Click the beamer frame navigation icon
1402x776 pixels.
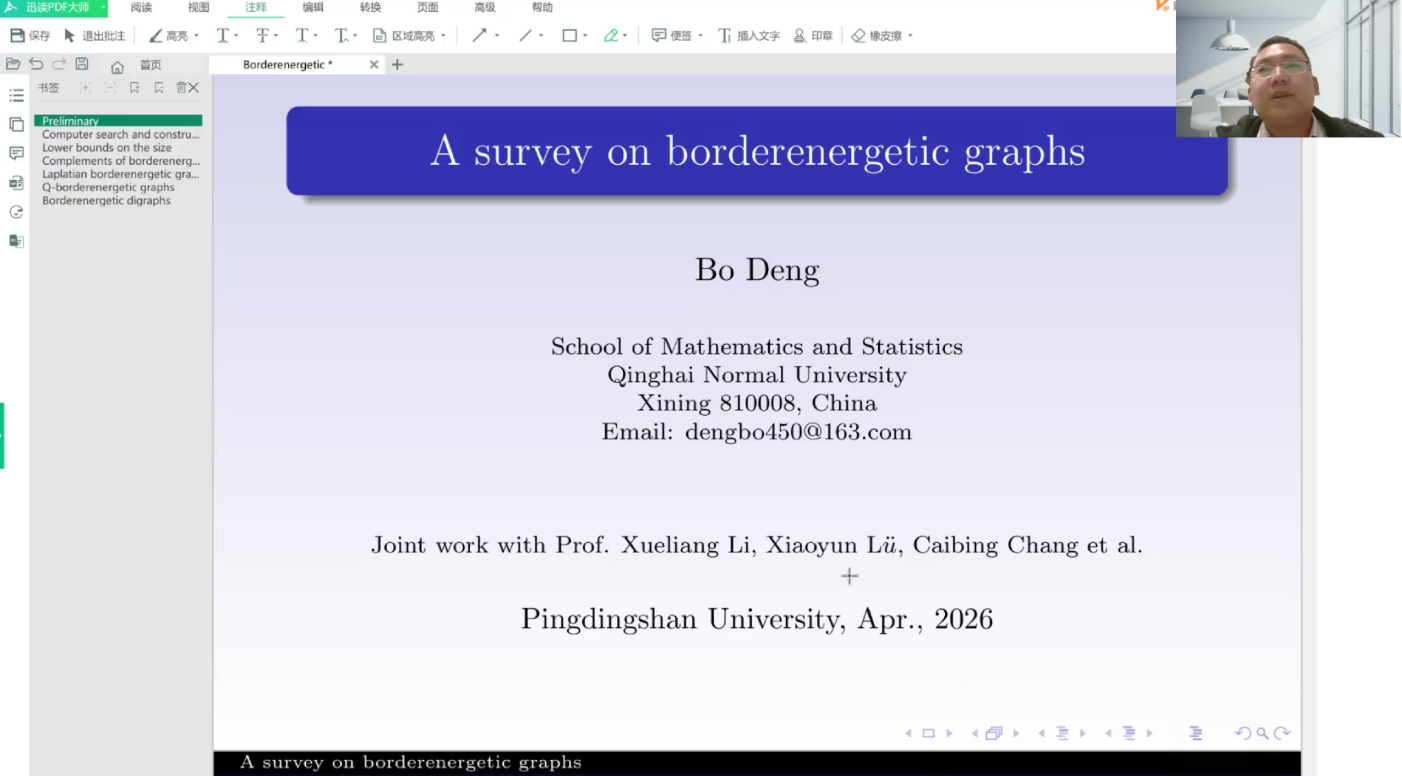point(994,733)
